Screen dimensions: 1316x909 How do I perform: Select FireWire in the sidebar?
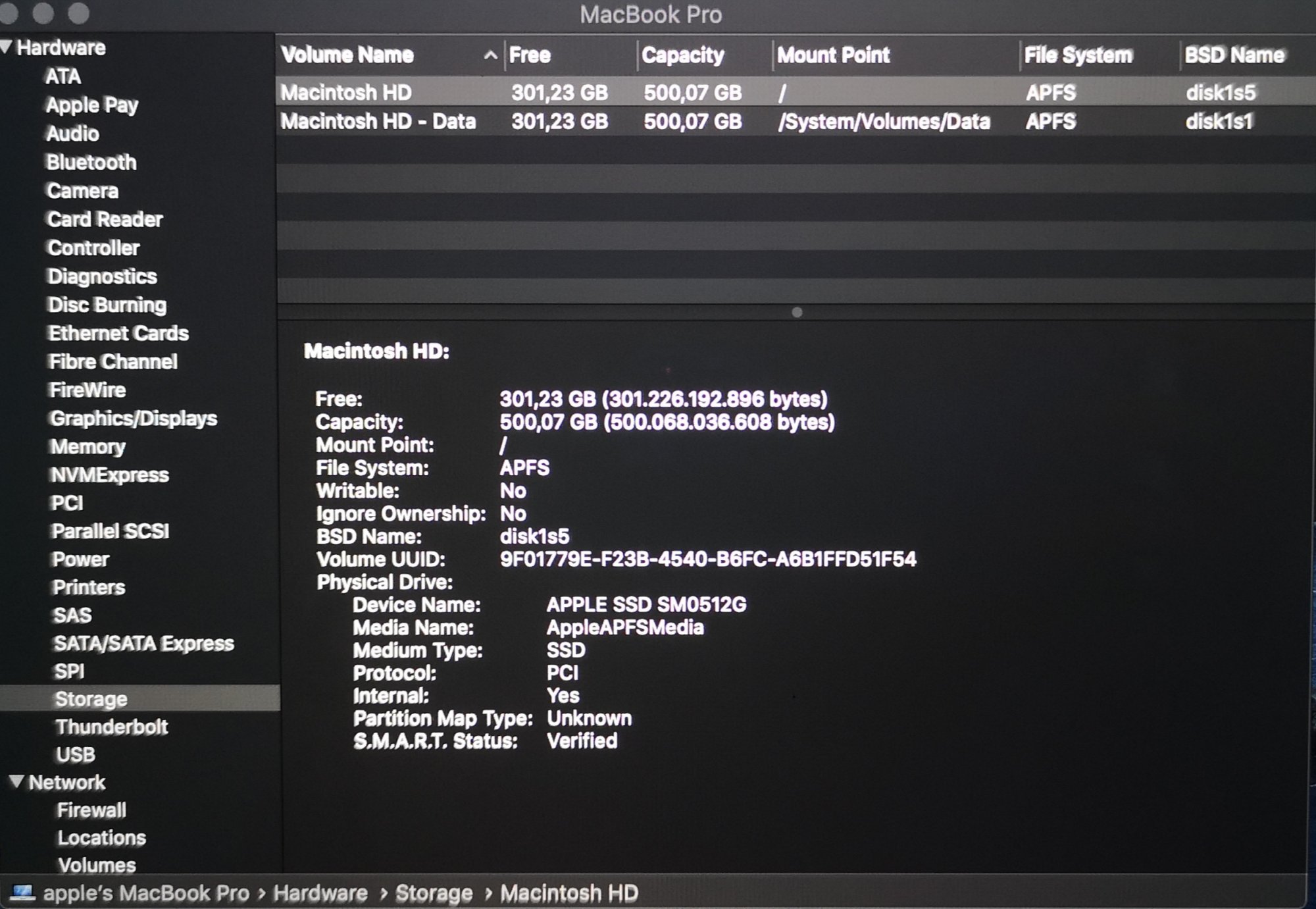click(88, 390)
